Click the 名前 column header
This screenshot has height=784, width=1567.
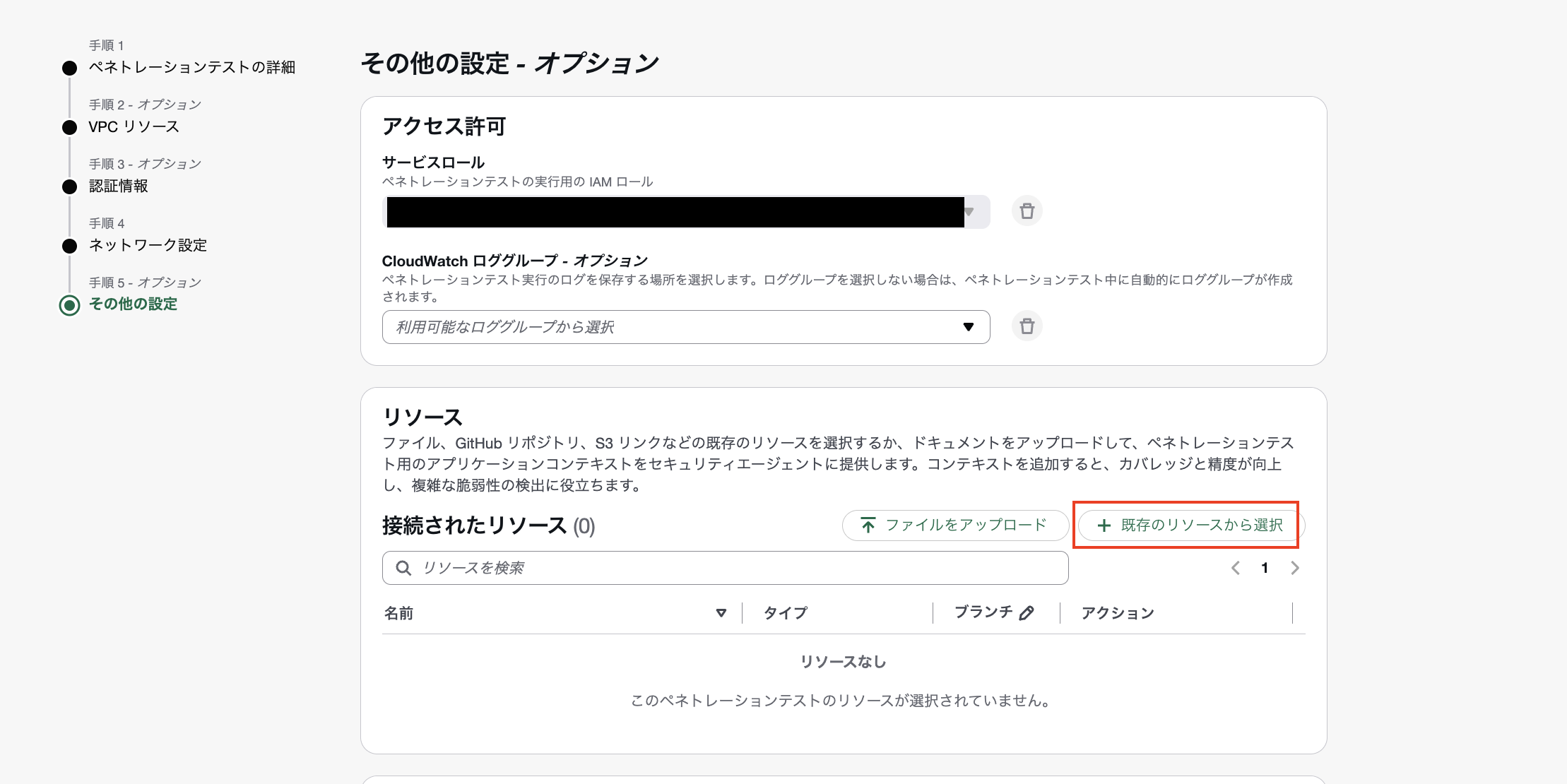click(x=398, y=613)
